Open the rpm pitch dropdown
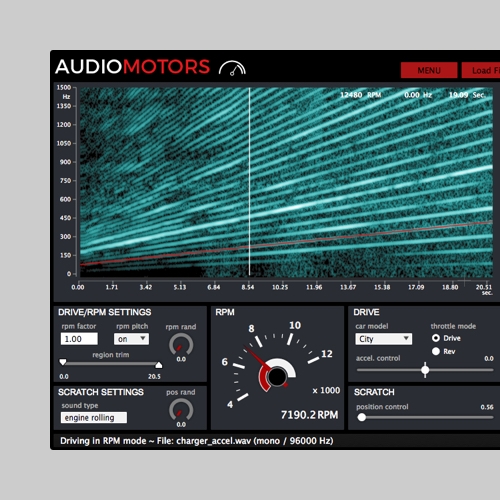500x500 pixels. (131, 339)
